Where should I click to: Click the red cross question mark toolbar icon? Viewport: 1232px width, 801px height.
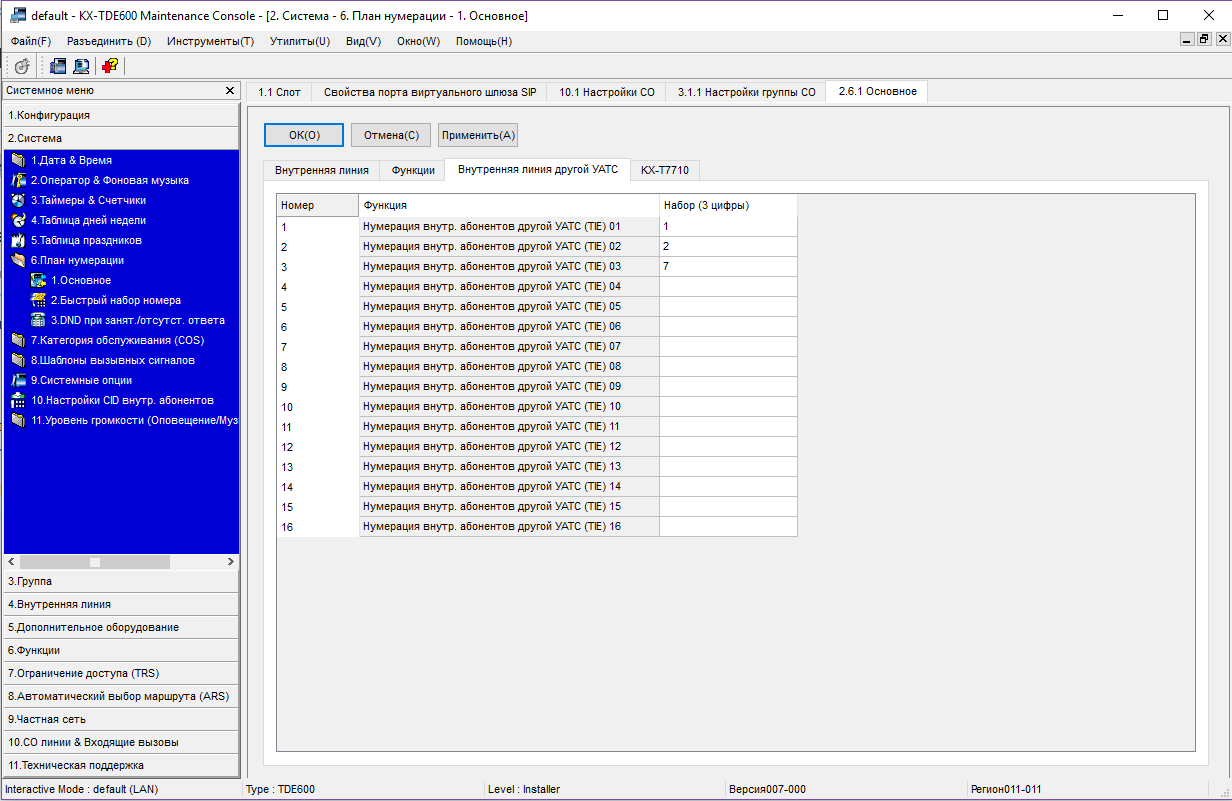pyautogui.click(x=110, y=66)
